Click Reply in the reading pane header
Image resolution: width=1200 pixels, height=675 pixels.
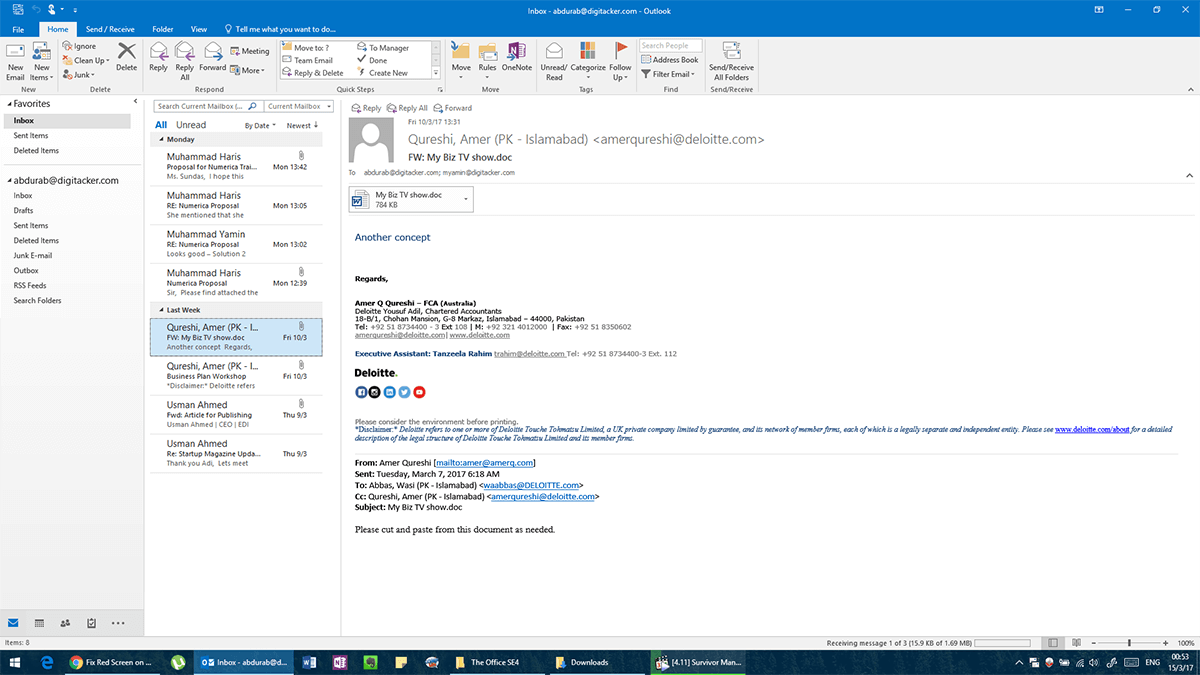tap(366, 108)
